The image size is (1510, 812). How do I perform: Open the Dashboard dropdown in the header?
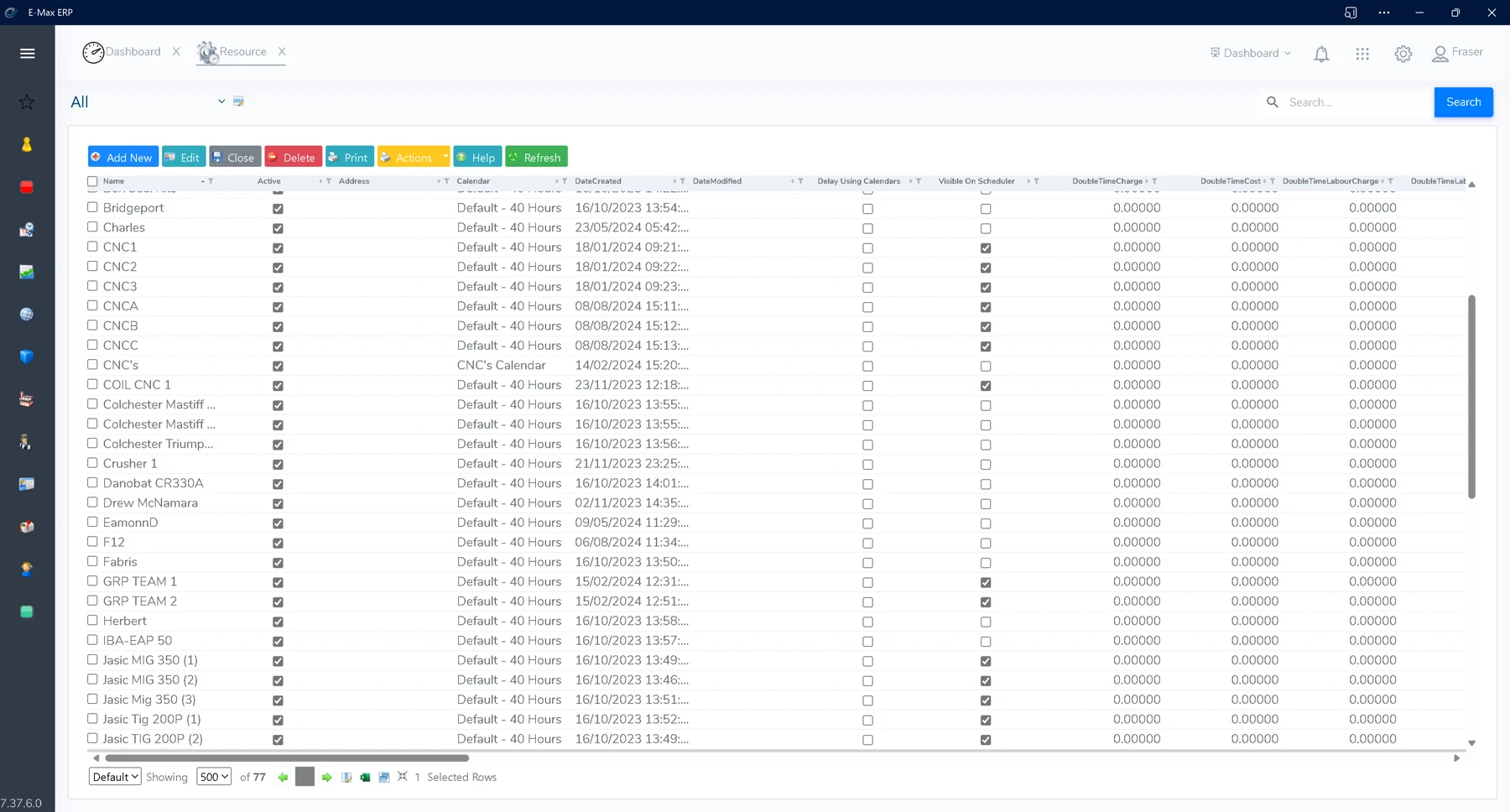click(1251, 53)
